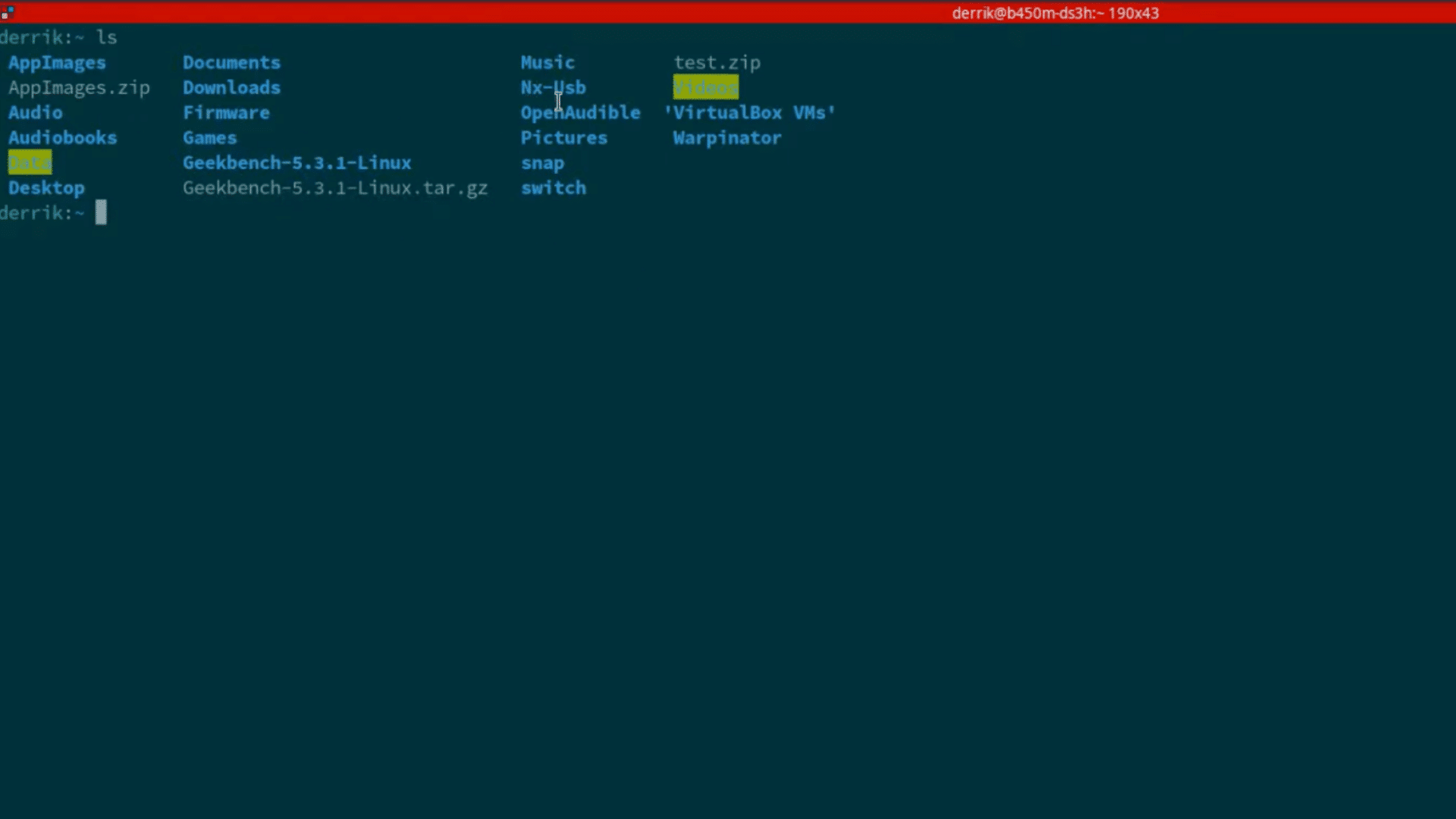Click the Pictures directory entry
This screenshot has height=819, width=1456.
[x=563, y=137]
